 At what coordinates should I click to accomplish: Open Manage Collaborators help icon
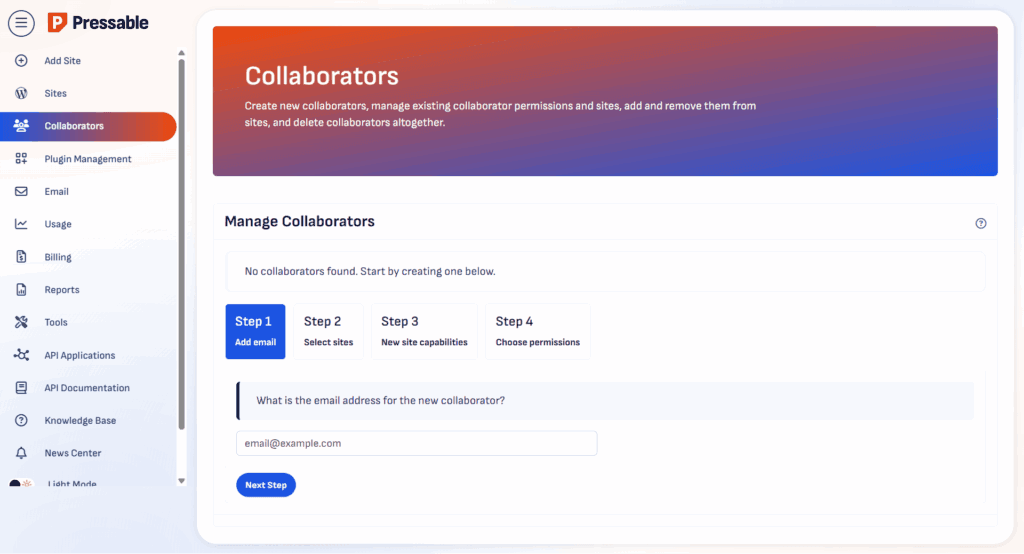tap(981, 223)
